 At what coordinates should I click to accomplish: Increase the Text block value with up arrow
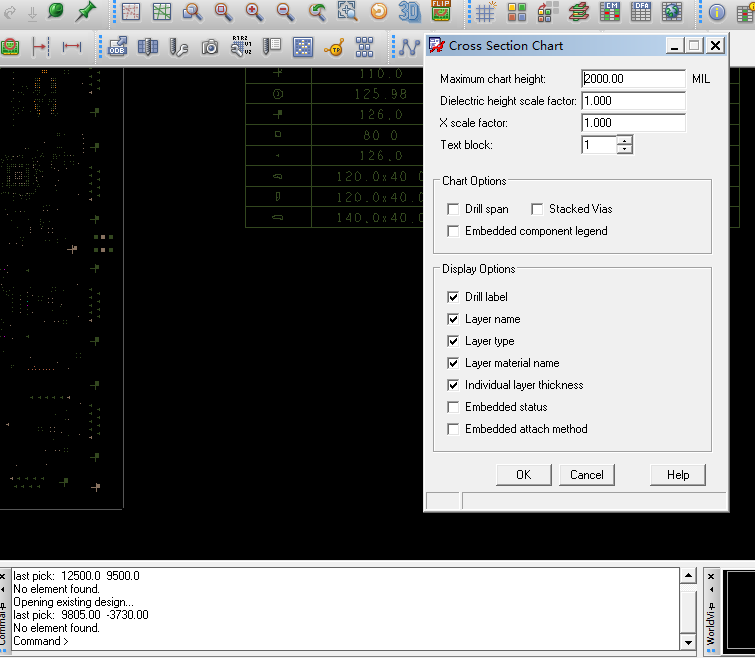[625, 141]
